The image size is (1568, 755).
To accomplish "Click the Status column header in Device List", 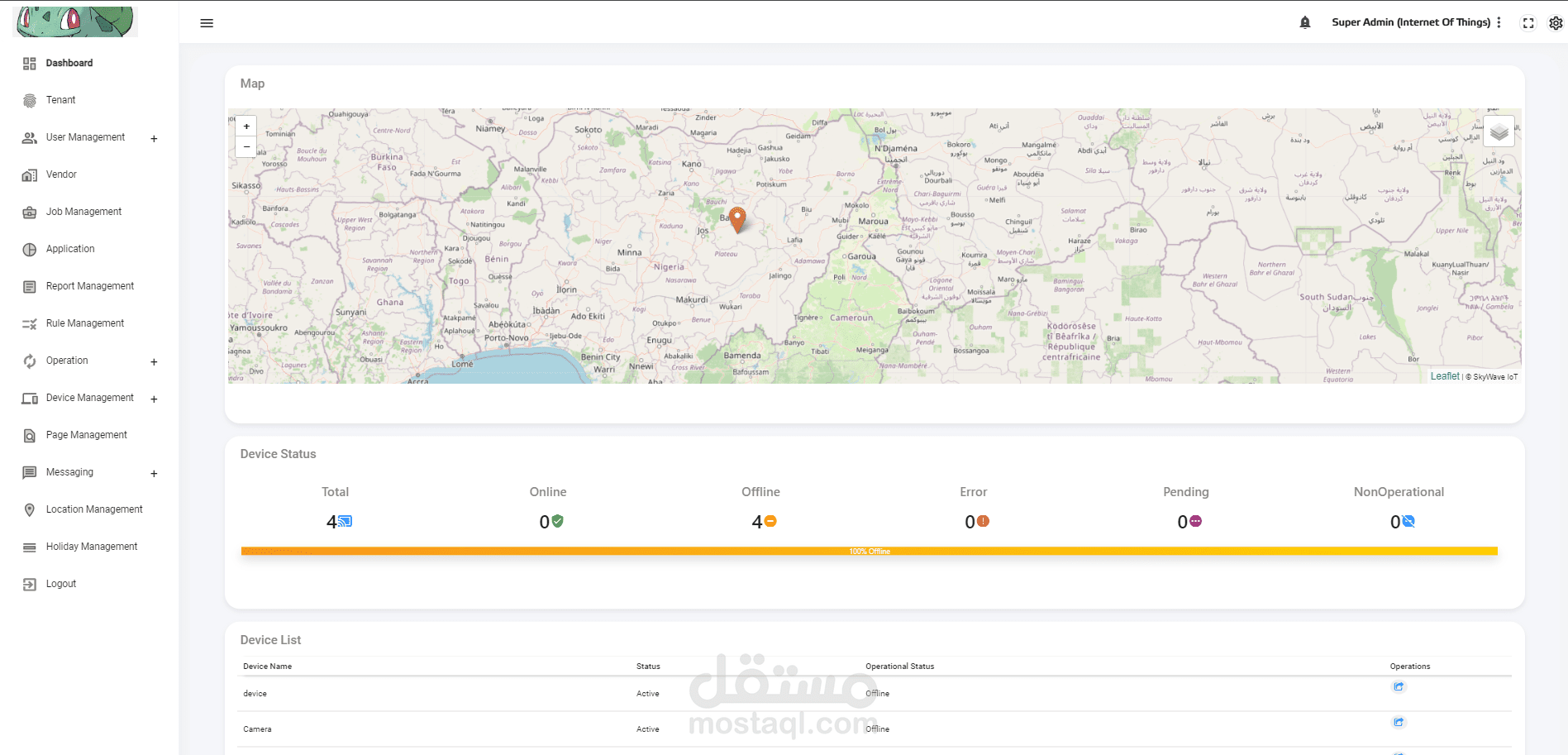I will coord(648,667).
